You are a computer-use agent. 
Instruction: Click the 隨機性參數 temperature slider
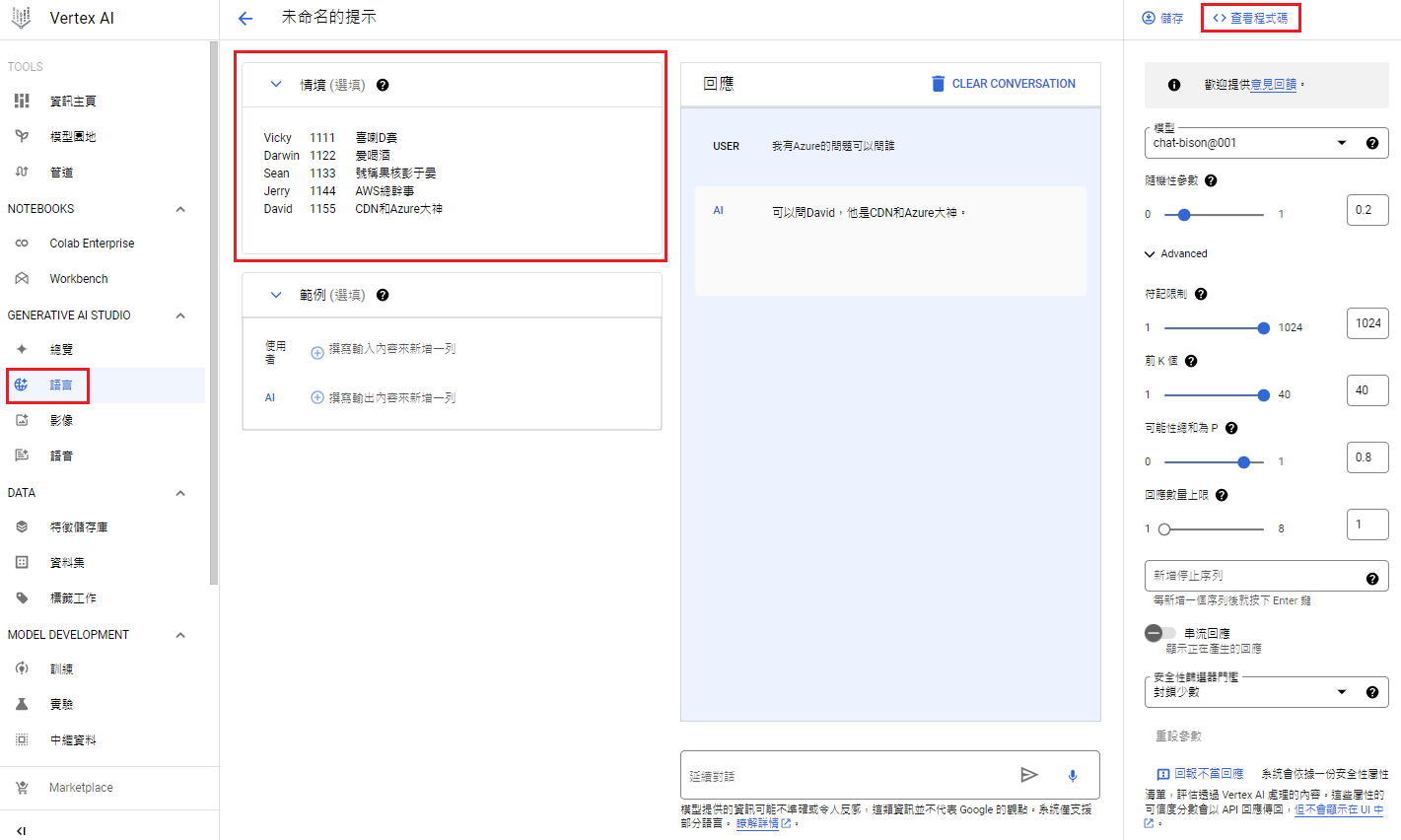[1214, 215]
